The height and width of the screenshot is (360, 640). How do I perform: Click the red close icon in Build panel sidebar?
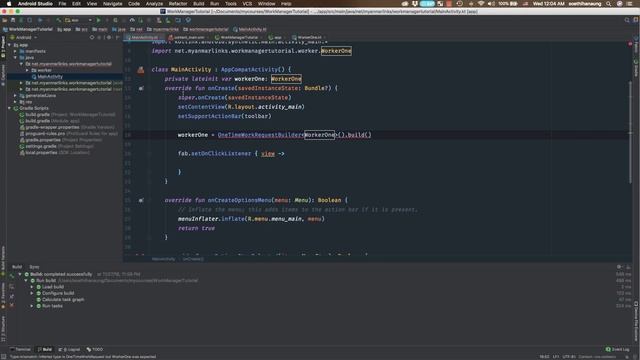(x=11, y=305)
